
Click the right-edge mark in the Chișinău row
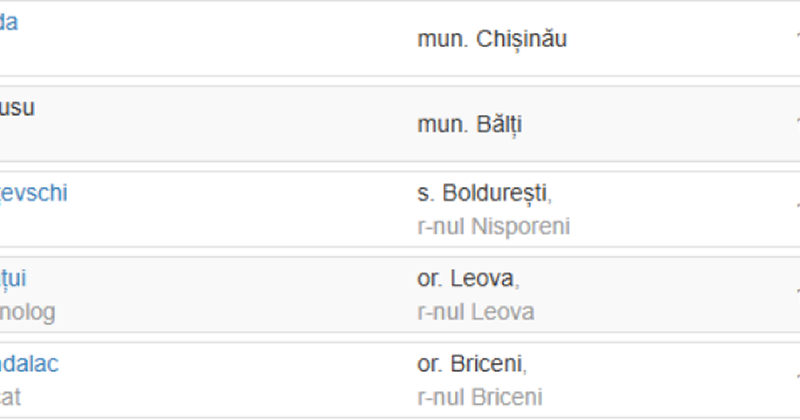tap(796, 36)
